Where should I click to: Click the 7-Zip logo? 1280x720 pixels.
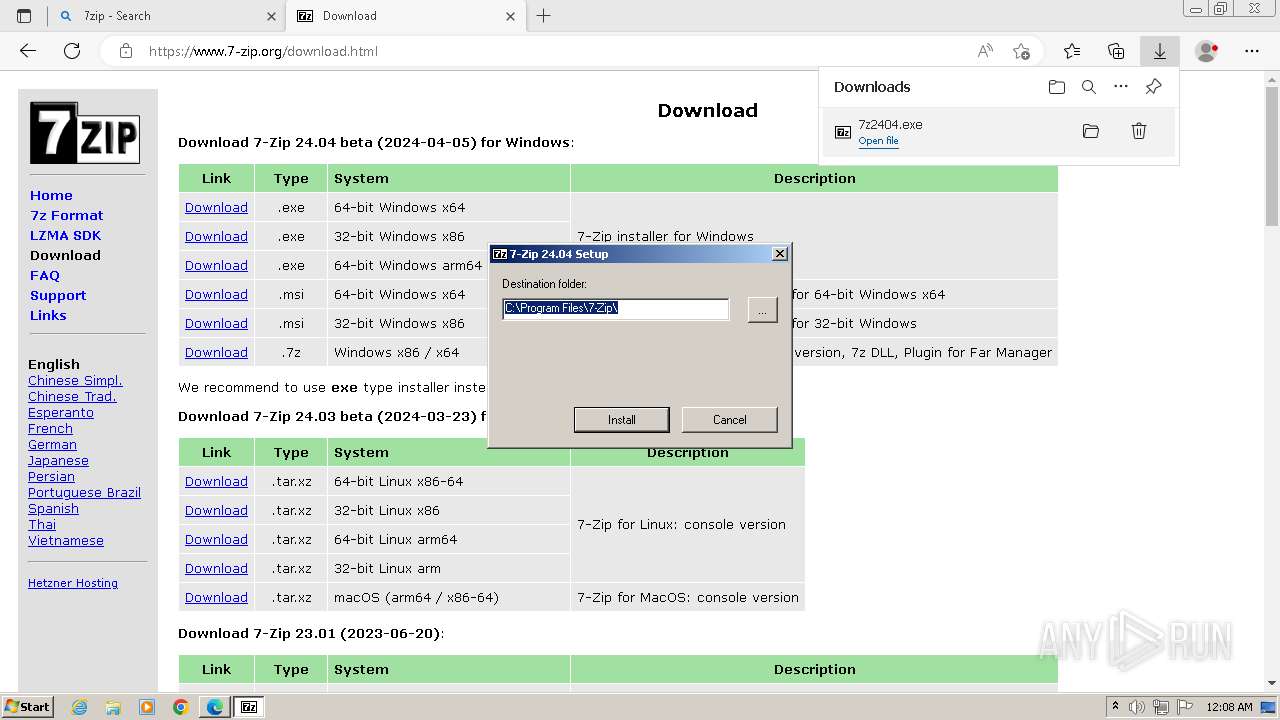84,133
